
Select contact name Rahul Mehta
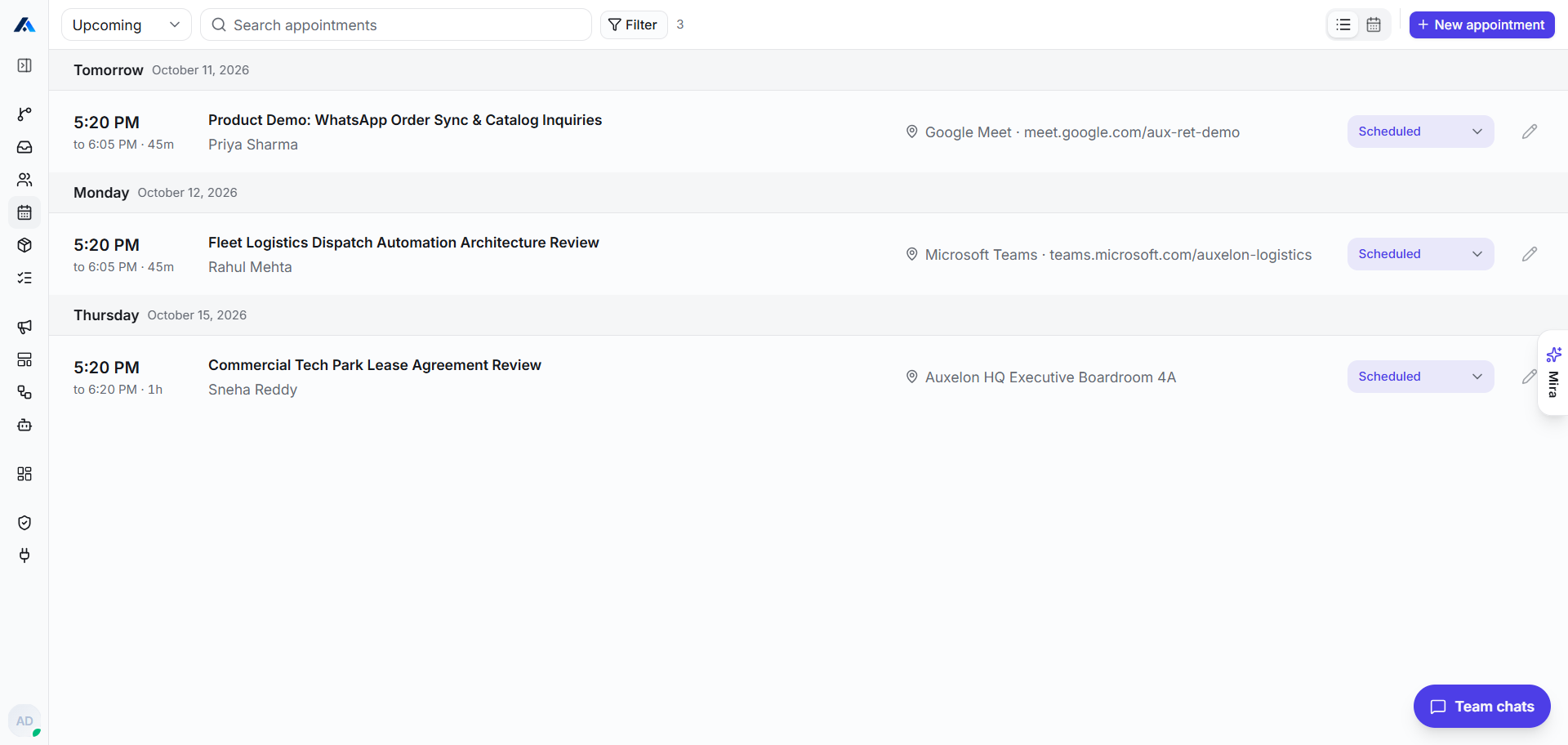tap(250, 267)
